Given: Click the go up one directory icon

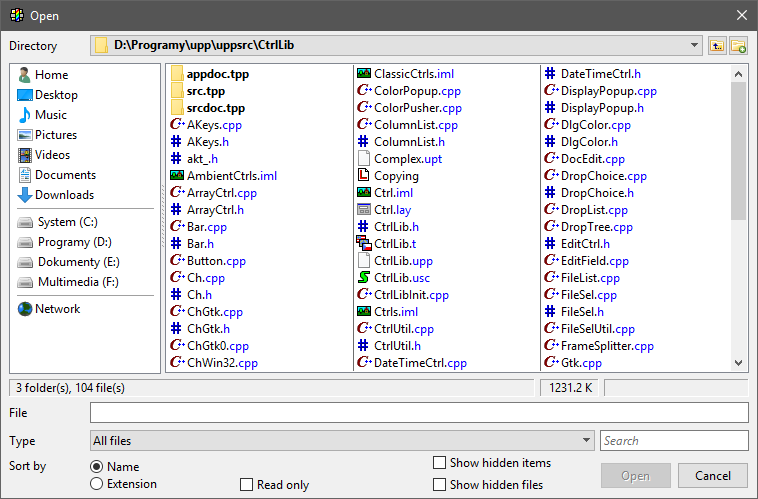Looking at the screenshot, I should point(717,46).
